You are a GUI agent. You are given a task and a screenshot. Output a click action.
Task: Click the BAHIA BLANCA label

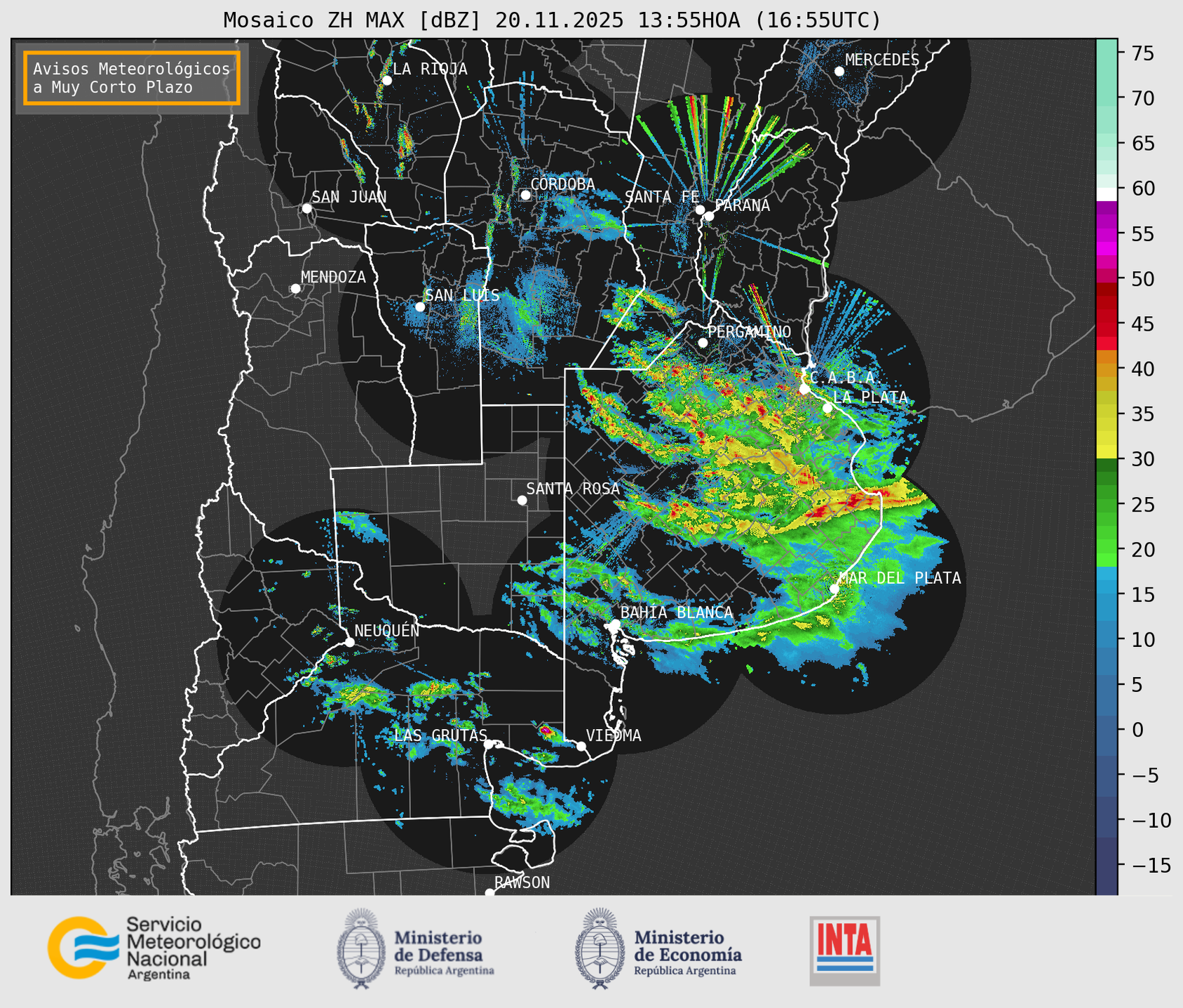click(677, 613)
